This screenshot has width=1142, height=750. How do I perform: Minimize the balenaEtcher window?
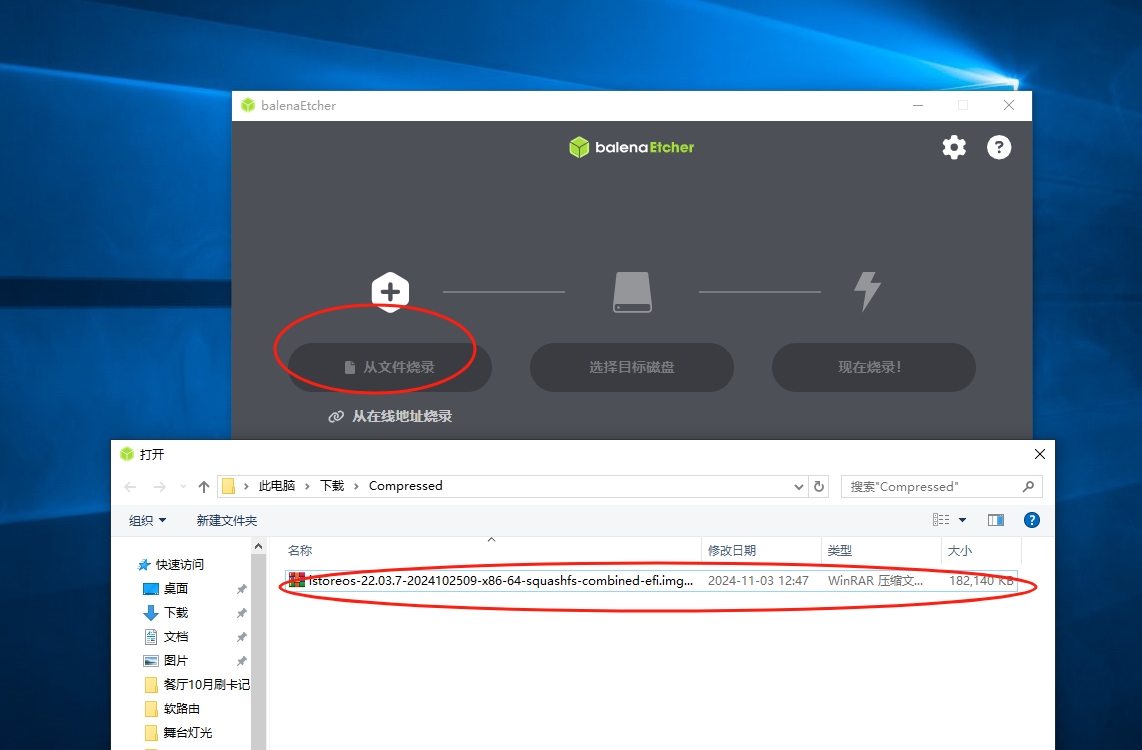pos(918,106)
